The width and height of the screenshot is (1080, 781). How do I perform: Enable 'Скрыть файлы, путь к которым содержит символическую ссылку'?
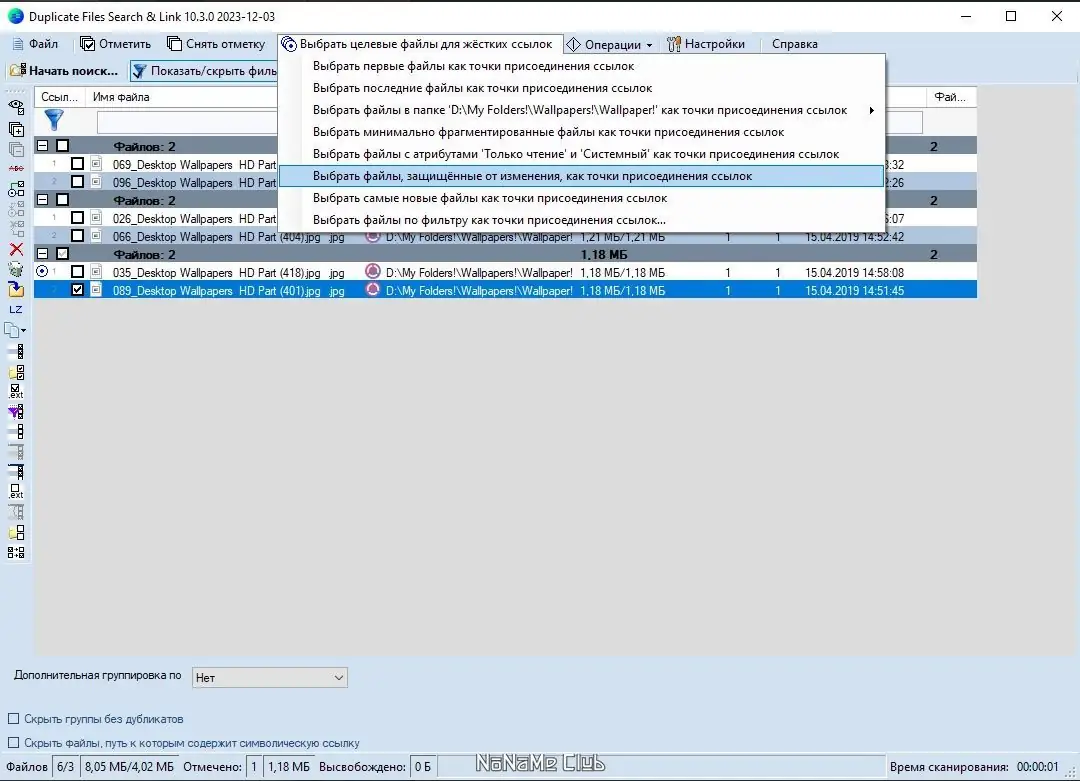13,742
